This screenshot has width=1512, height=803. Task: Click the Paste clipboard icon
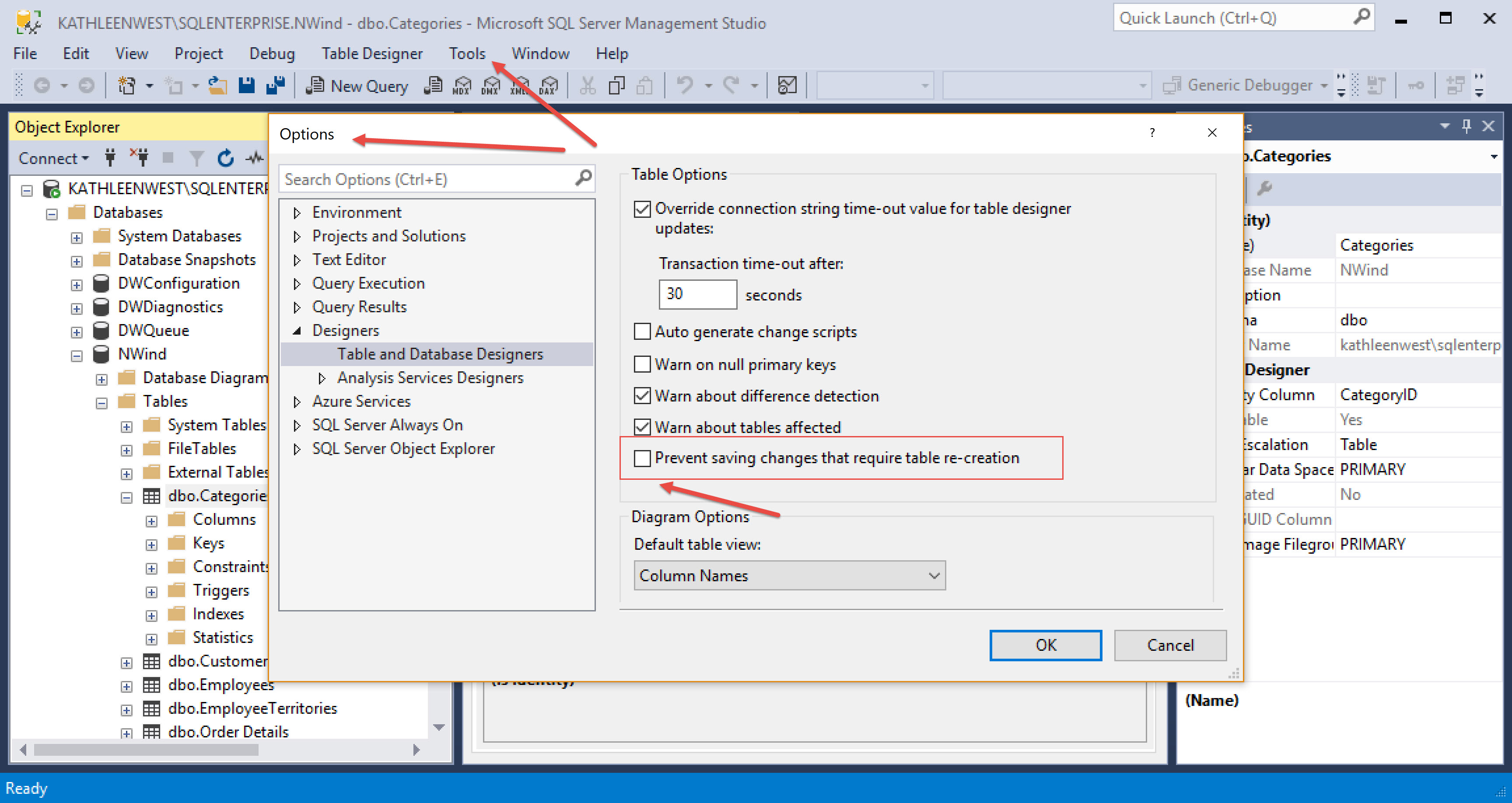[x=645, y=86]
